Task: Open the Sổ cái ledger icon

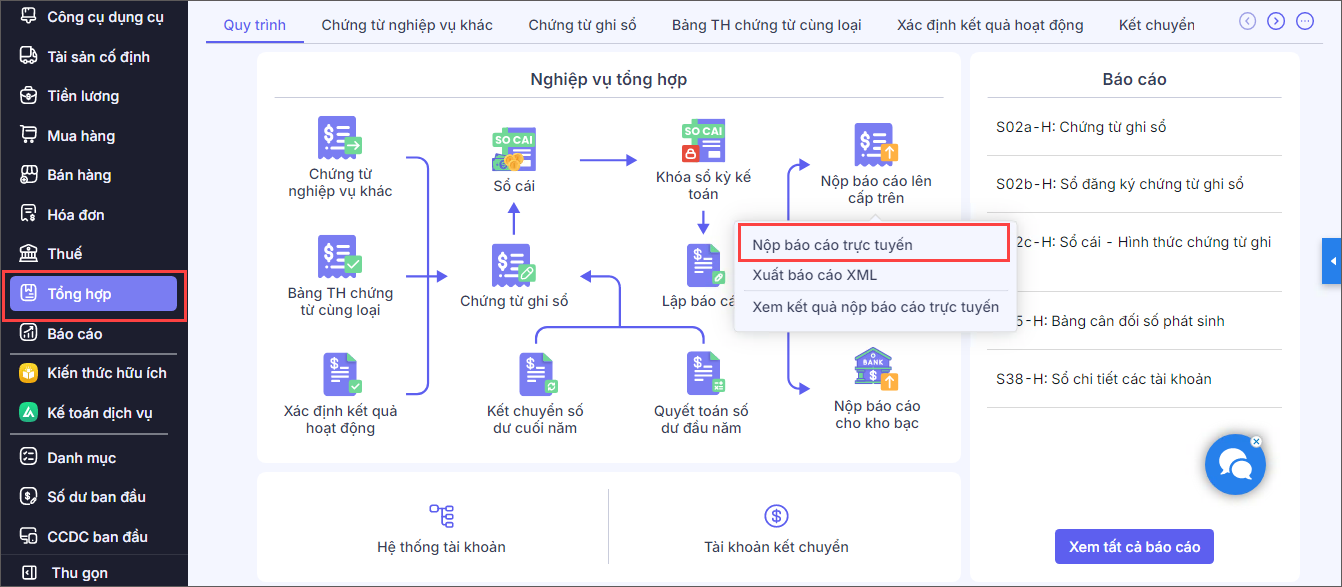Action: point(514,150)
